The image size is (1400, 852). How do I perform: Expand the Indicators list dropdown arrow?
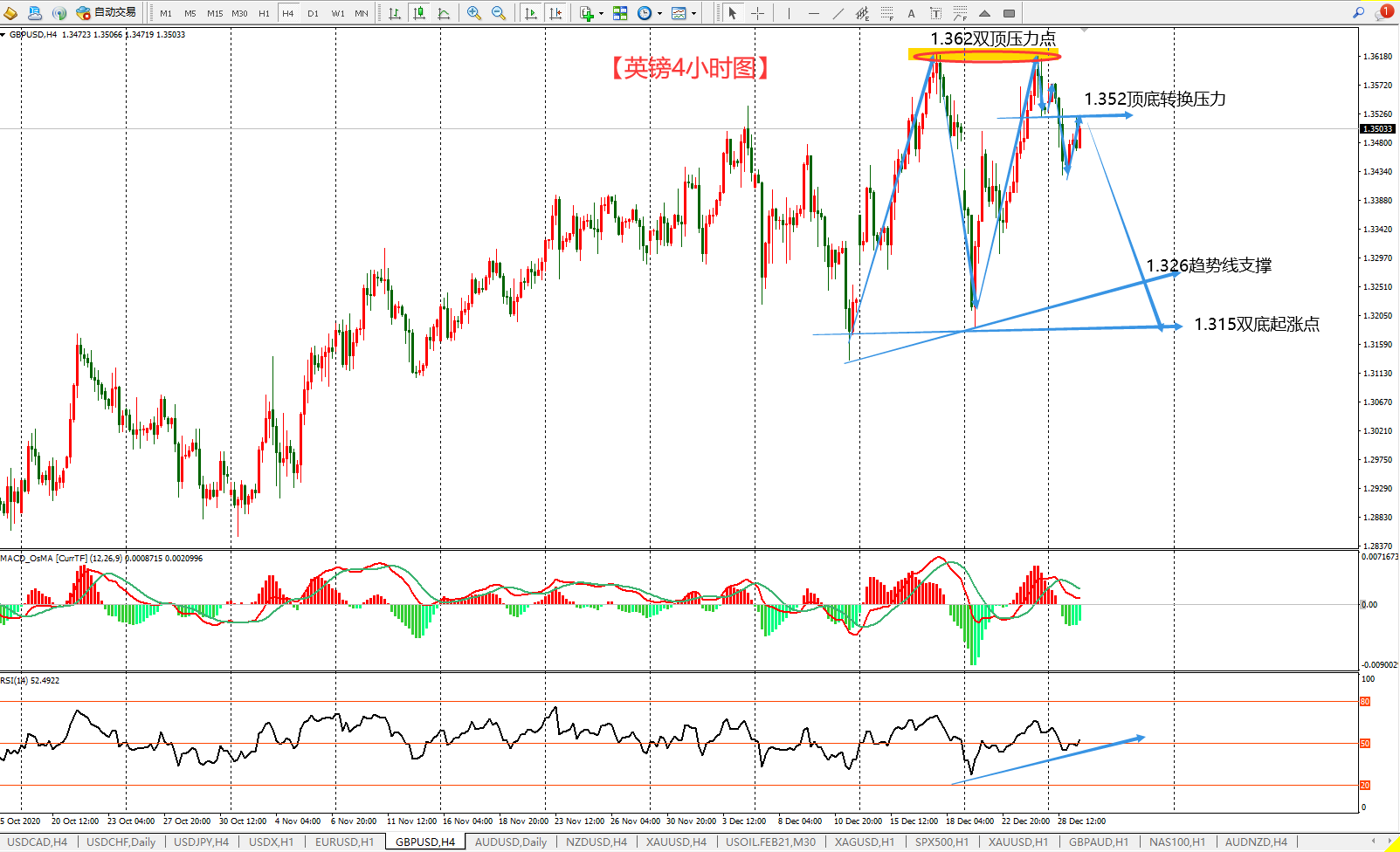pyautogui.click(x=601, y=13)
